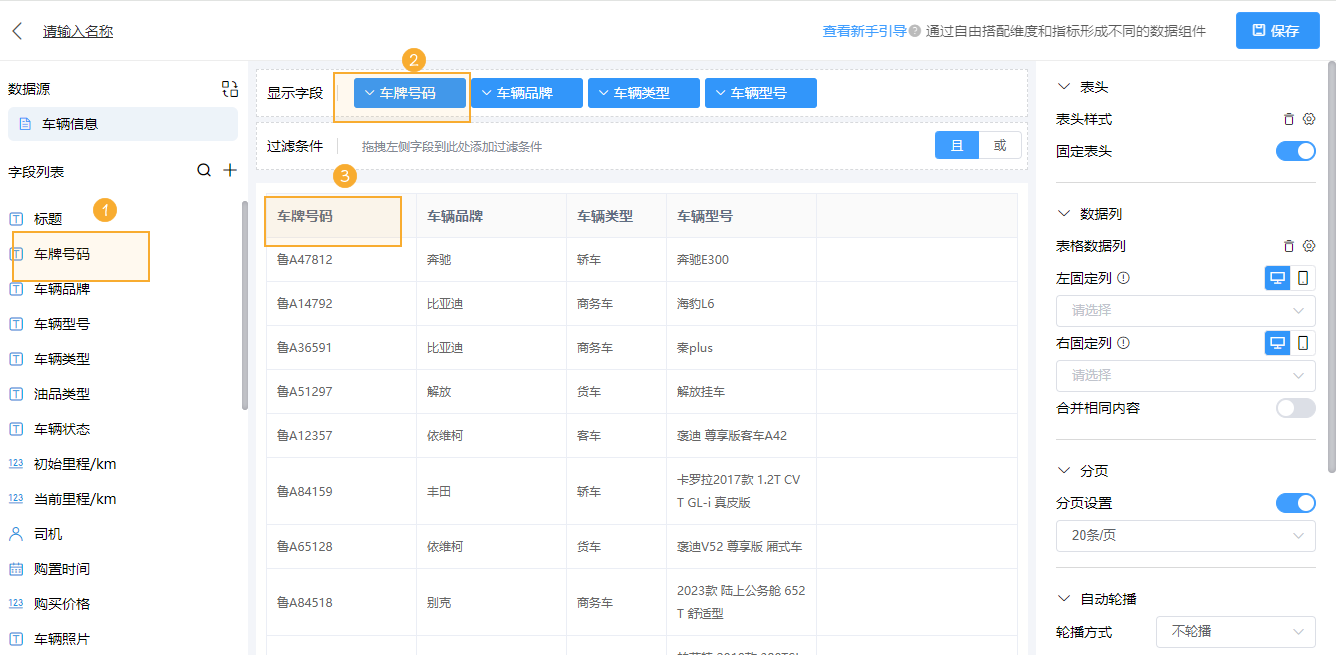This screenshot has width=1336, height=655.
Task: Open the field search magnifier in 字段列表
Action: click(x=205, y=170)
